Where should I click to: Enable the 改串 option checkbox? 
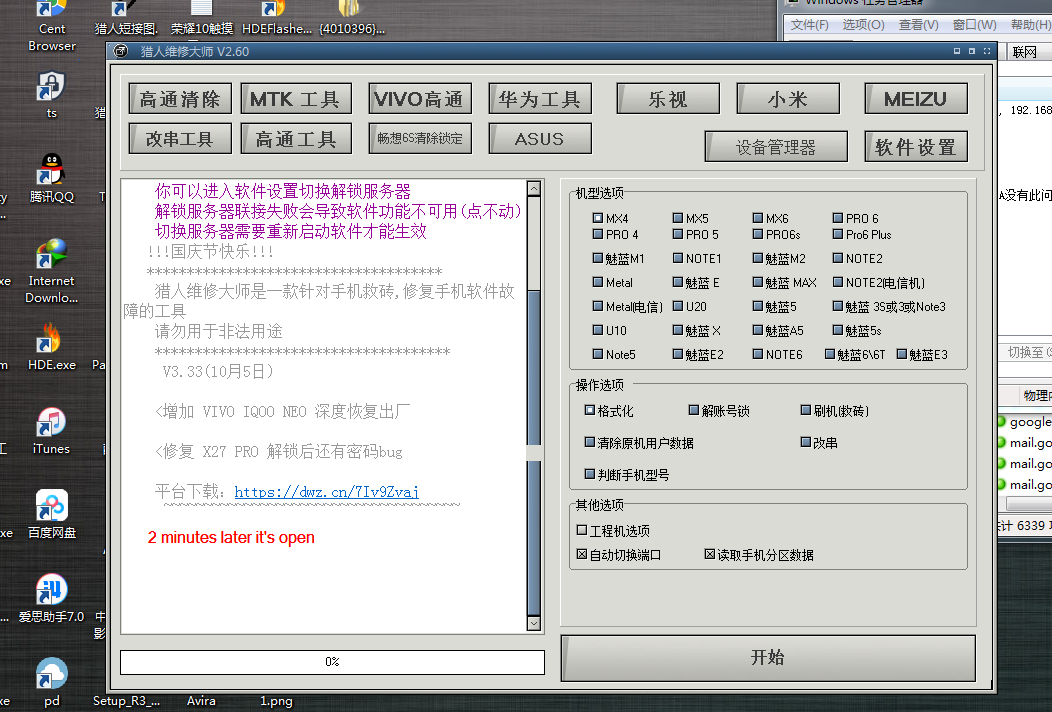pos(806,442)
